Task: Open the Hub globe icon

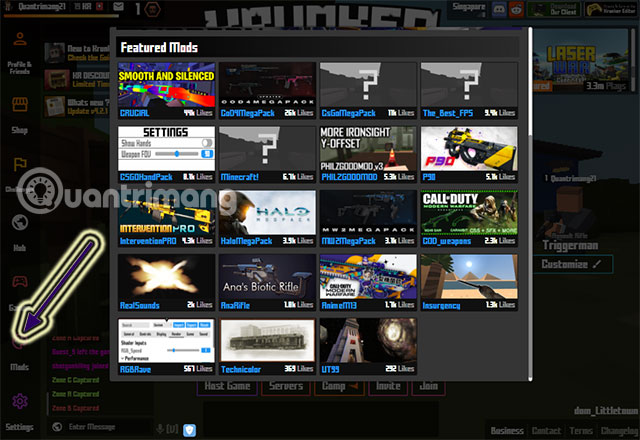Action: pos(20,222)
